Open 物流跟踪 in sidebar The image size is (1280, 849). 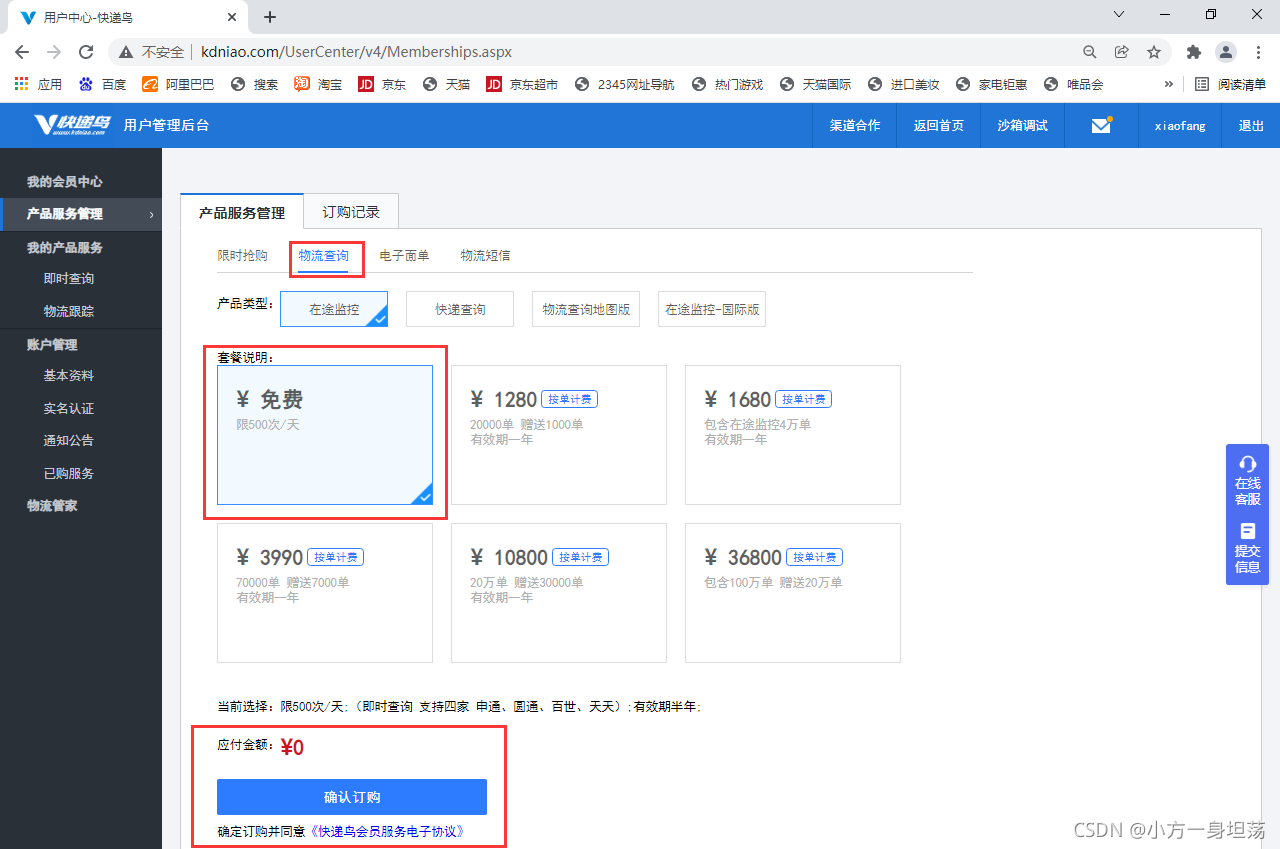(69, 311)
